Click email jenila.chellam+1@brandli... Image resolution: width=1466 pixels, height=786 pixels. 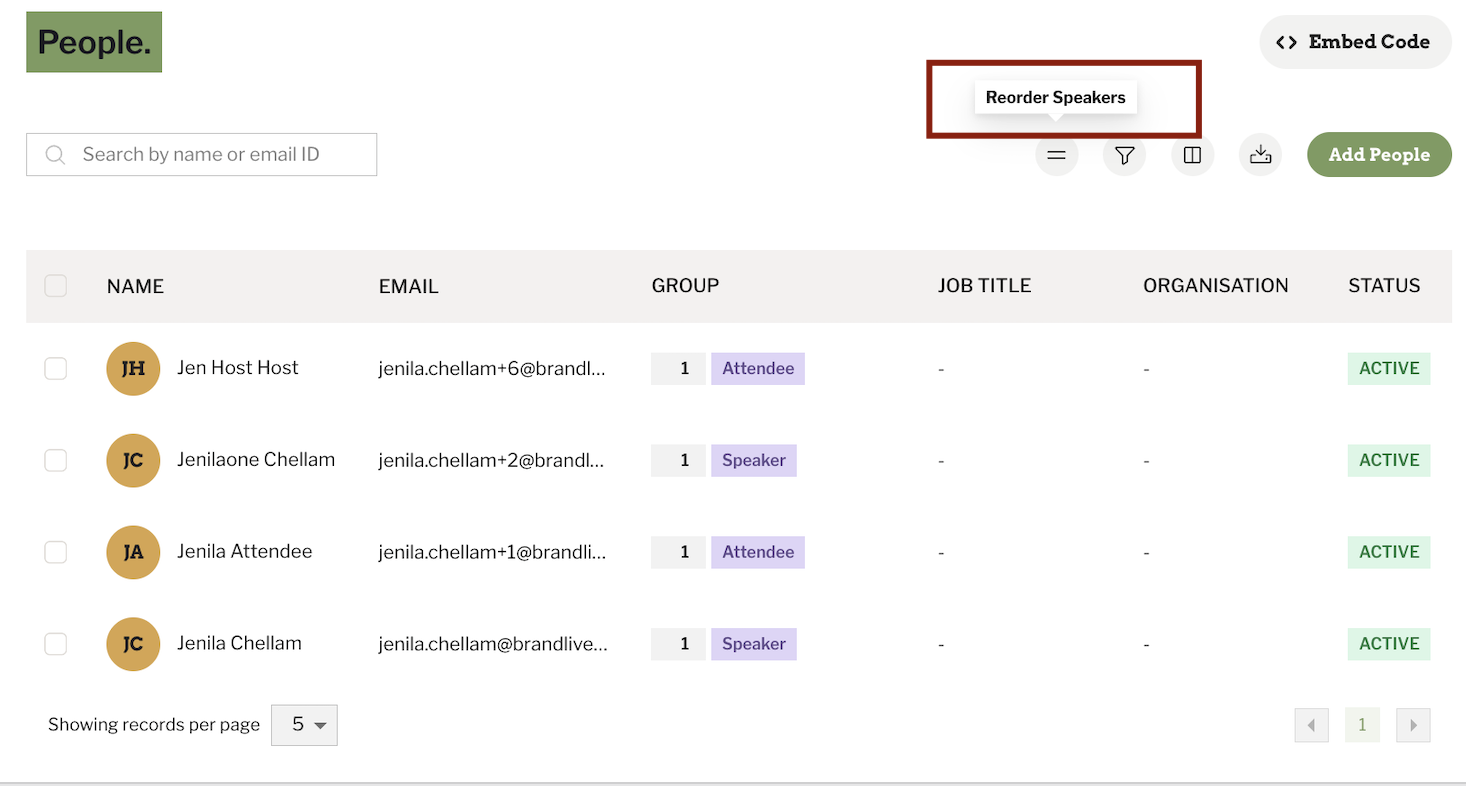pyautogui.click(x=492, y=552)
